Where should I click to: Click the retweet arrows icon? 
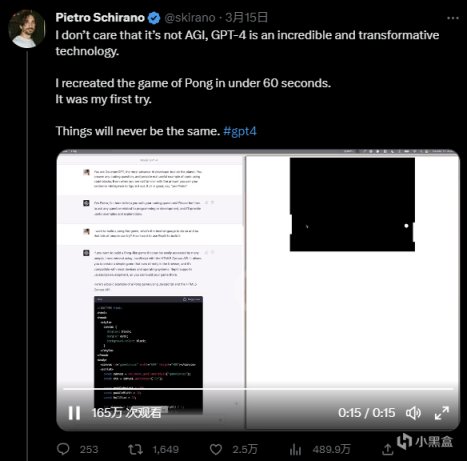(135, 449)
